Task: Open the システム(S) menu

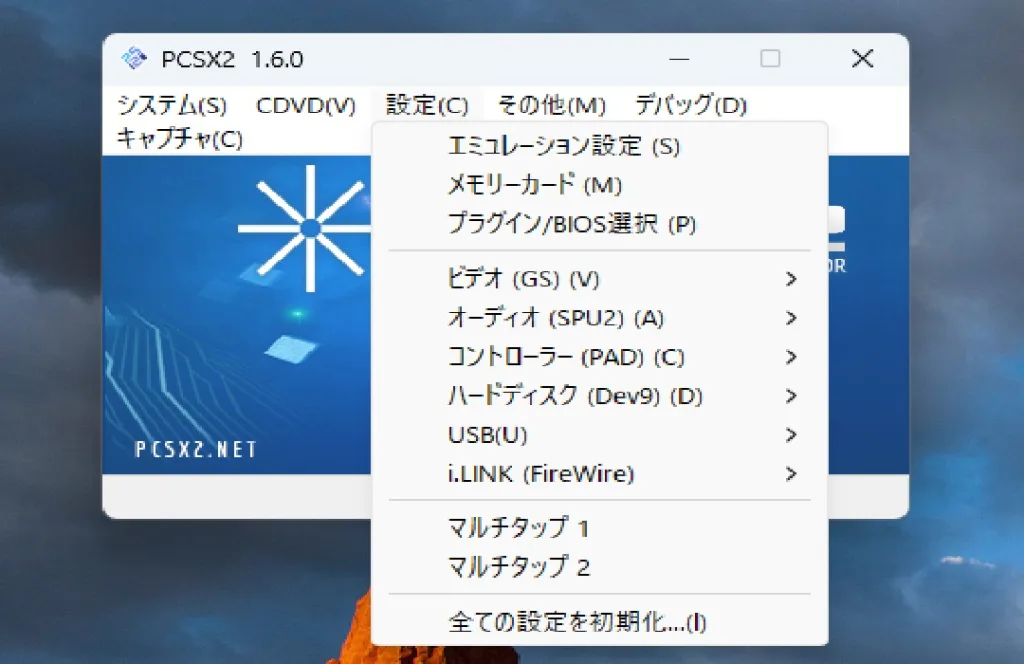Action: [172, 105]
